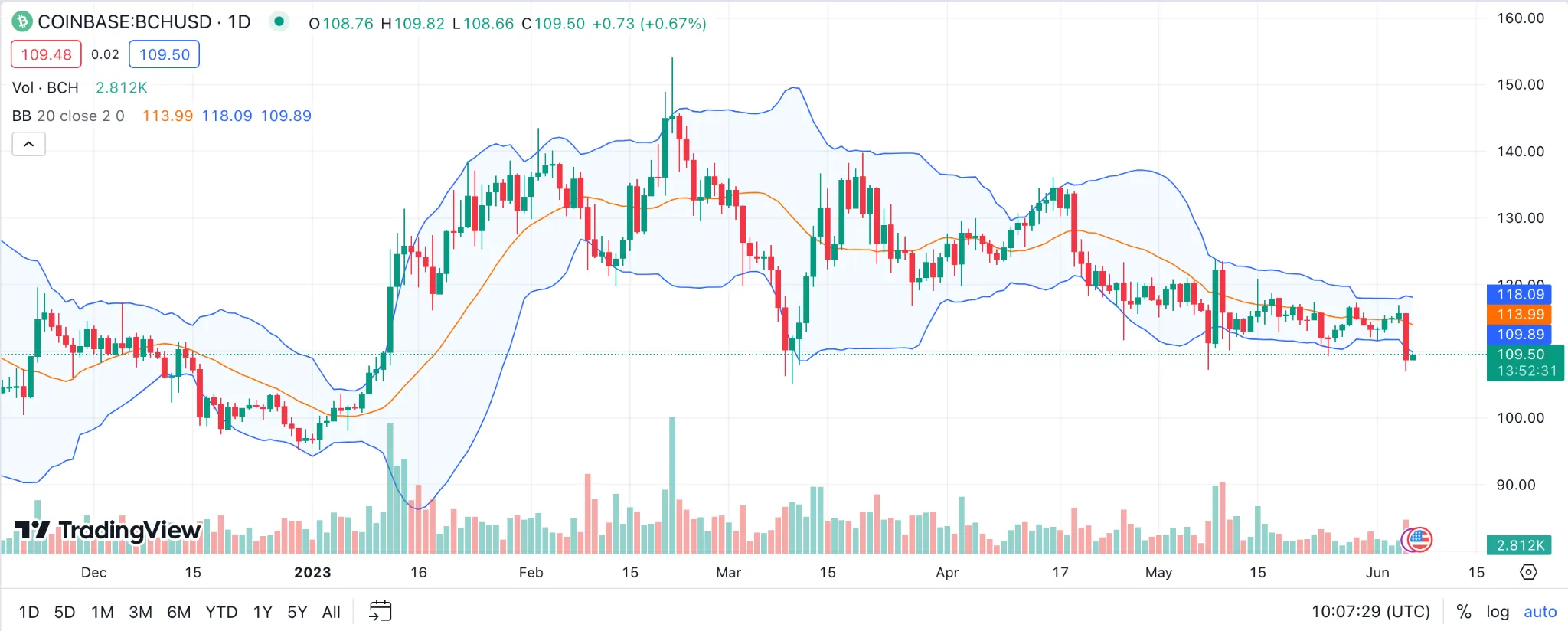
Task: Click the US flag economic event icon
Action: pyautogui.click(x=1419, y=539)
